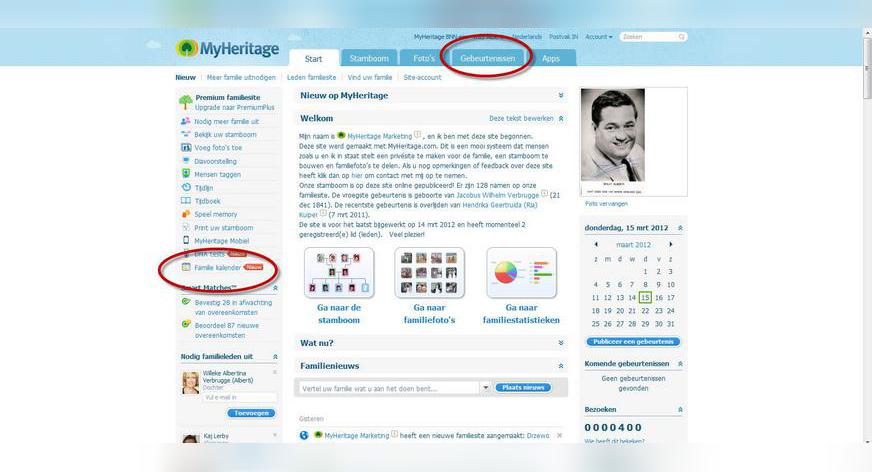Image resolution: width=872 pixels, height=472 pixels.
Task: Collapse the calendar date section
Action: coord(680,228)
